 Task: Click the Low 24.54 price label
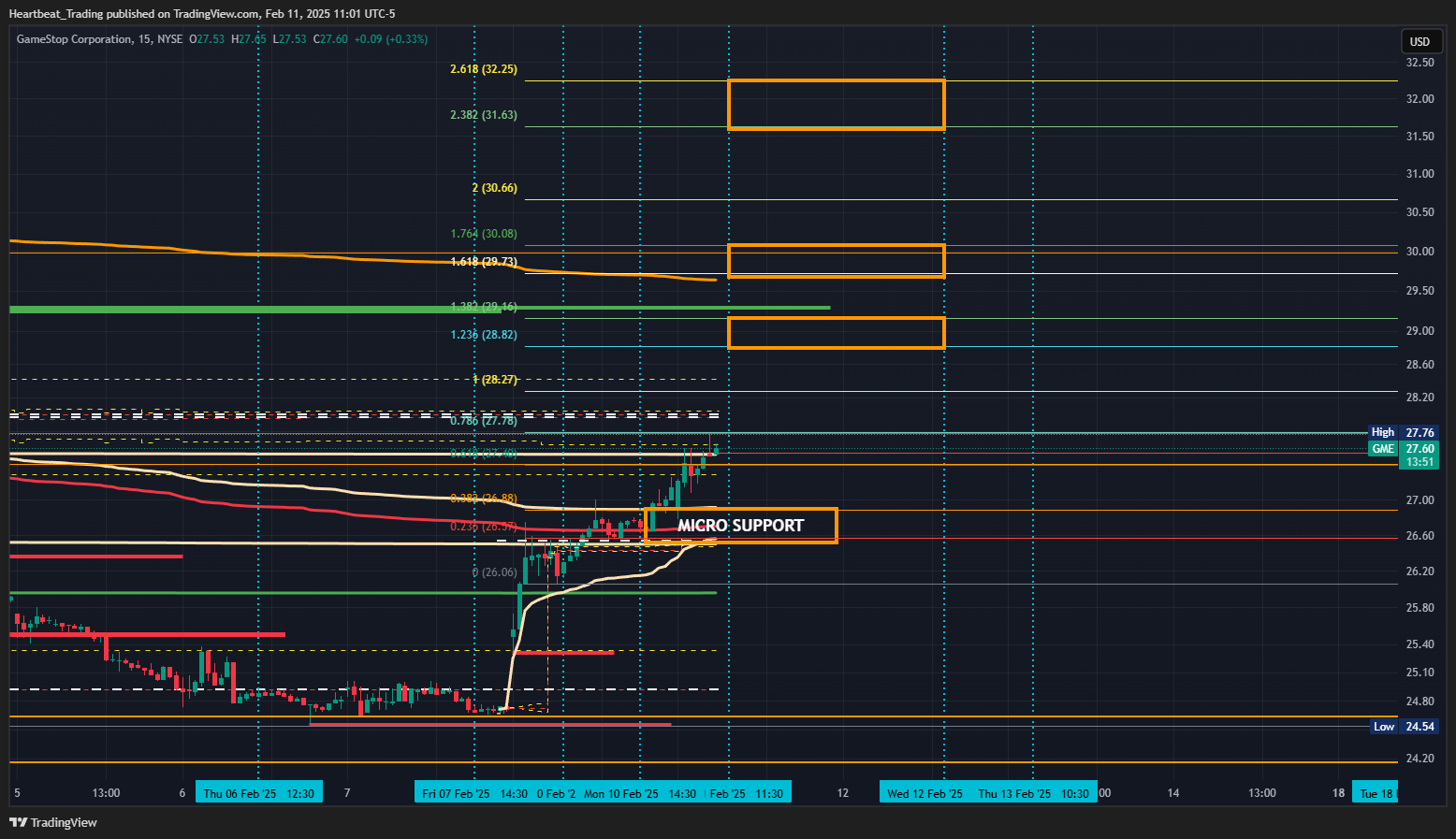click(1404, 727)
